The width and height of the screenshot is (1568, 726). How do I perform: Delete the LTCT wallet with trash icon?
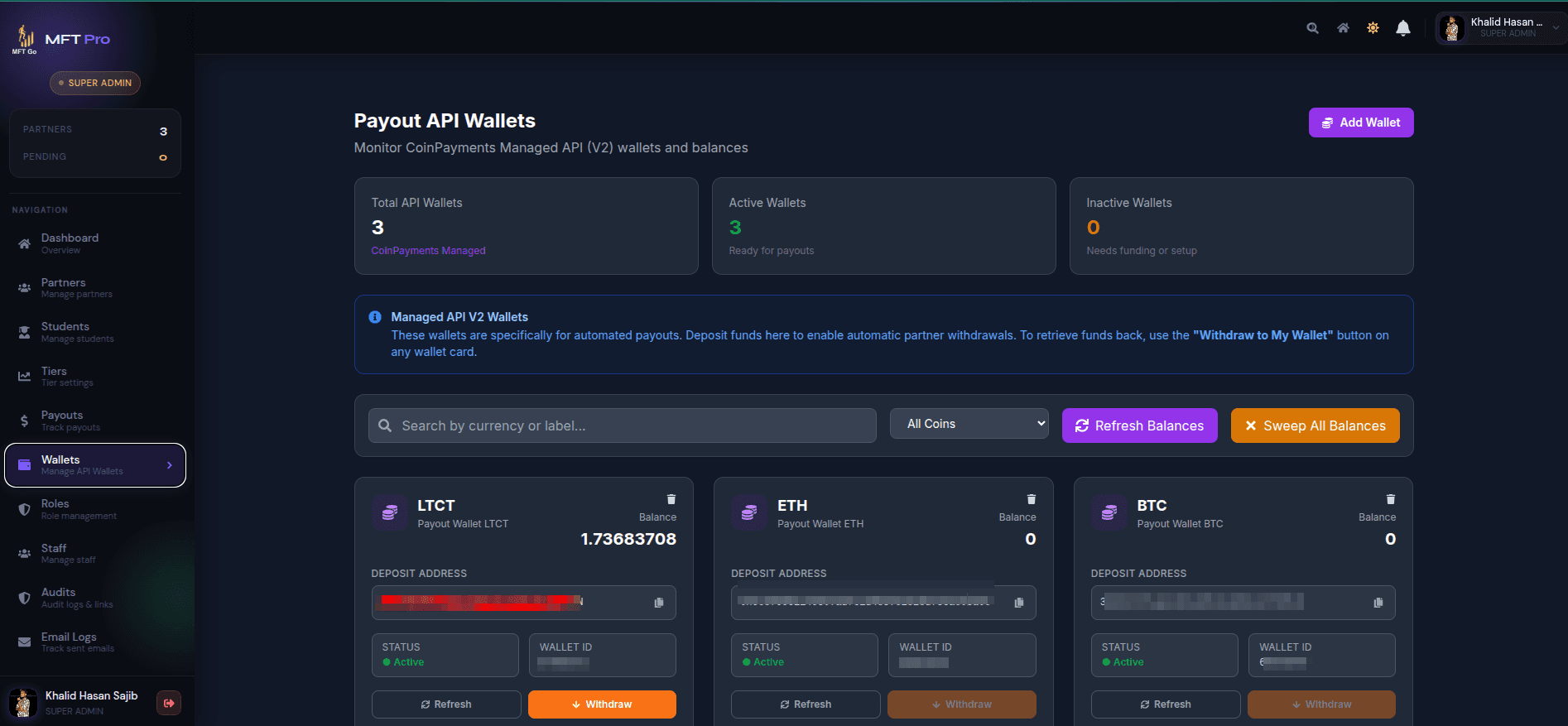(x=671, y=499)
